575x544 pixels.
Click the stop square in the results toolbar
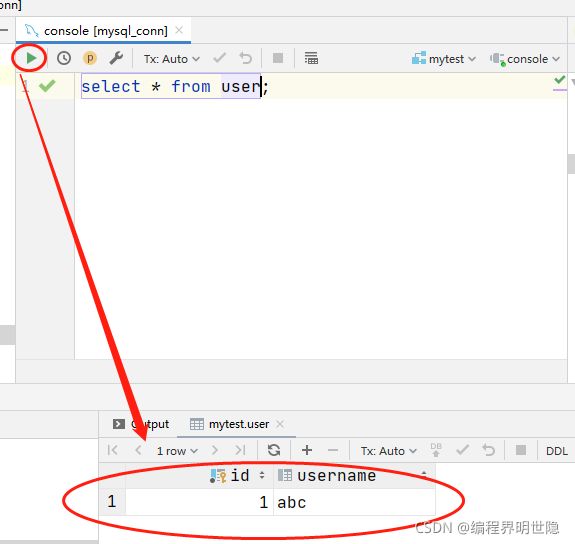coord(521,450)
